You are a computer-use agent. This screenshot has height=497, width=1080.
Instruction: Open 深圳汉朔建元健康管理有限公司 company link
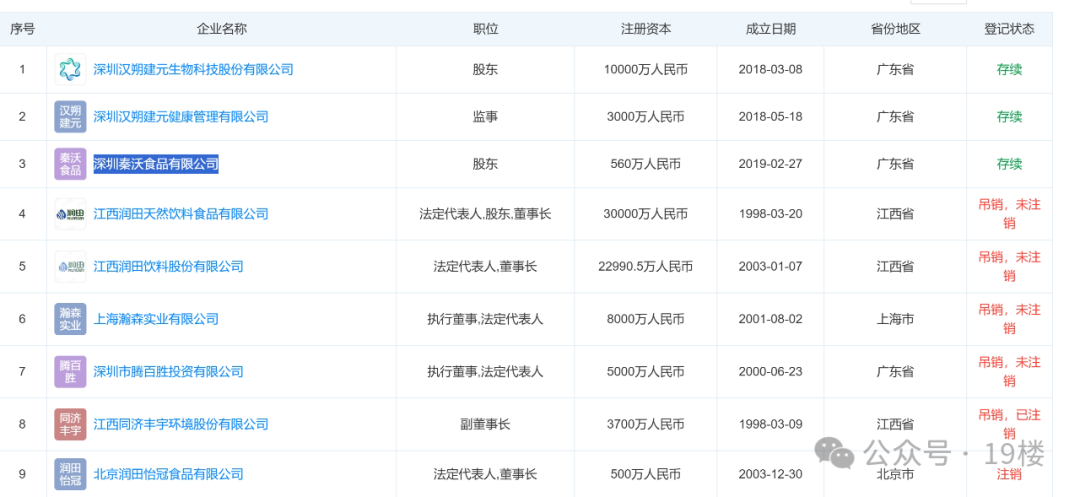point(181,117)
